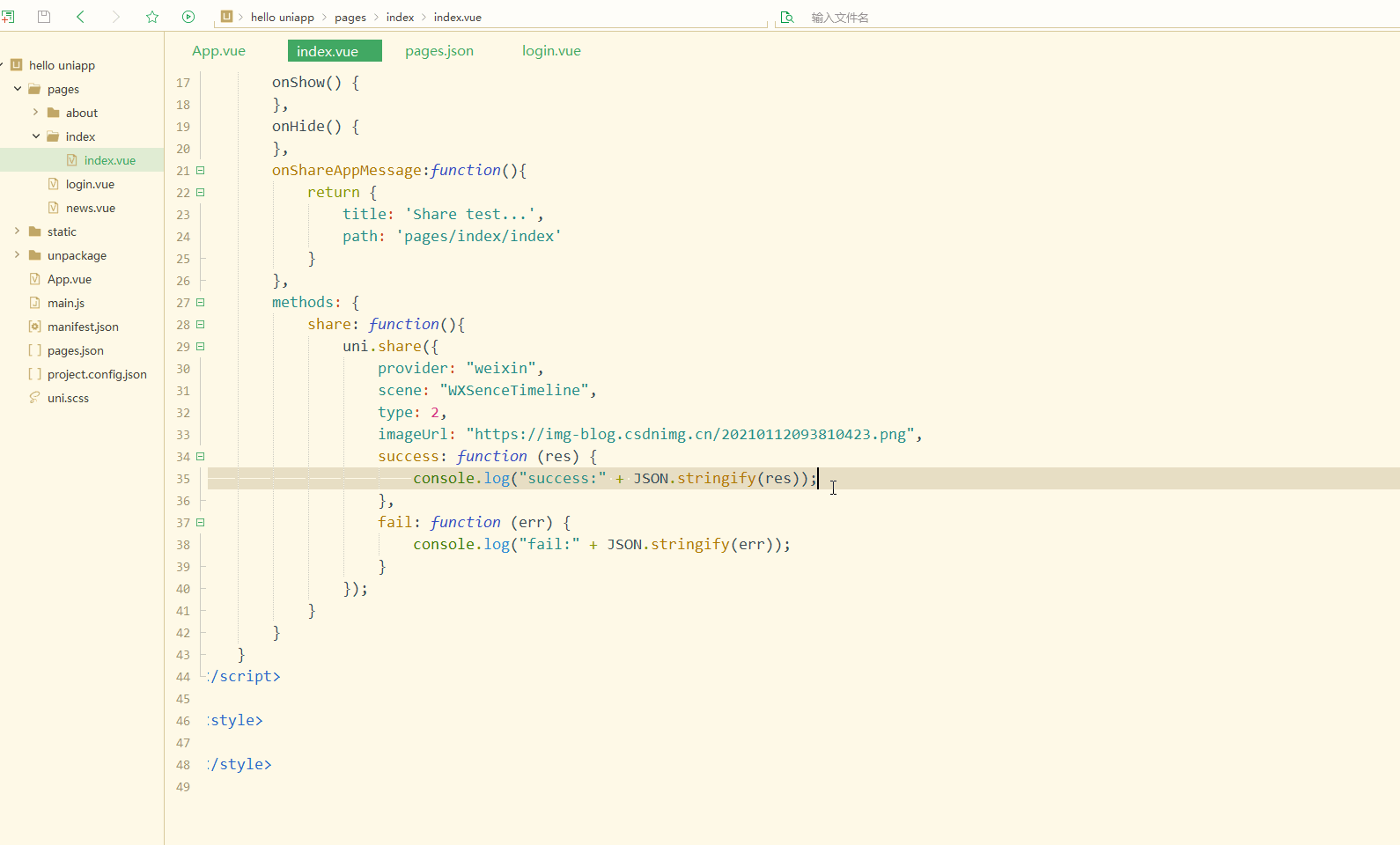Image resolution: width=1400 pixels, height=845 pixels.
Task: Go back with the left arrow icon
Action: pyautogui.click(x=80, y=17)
